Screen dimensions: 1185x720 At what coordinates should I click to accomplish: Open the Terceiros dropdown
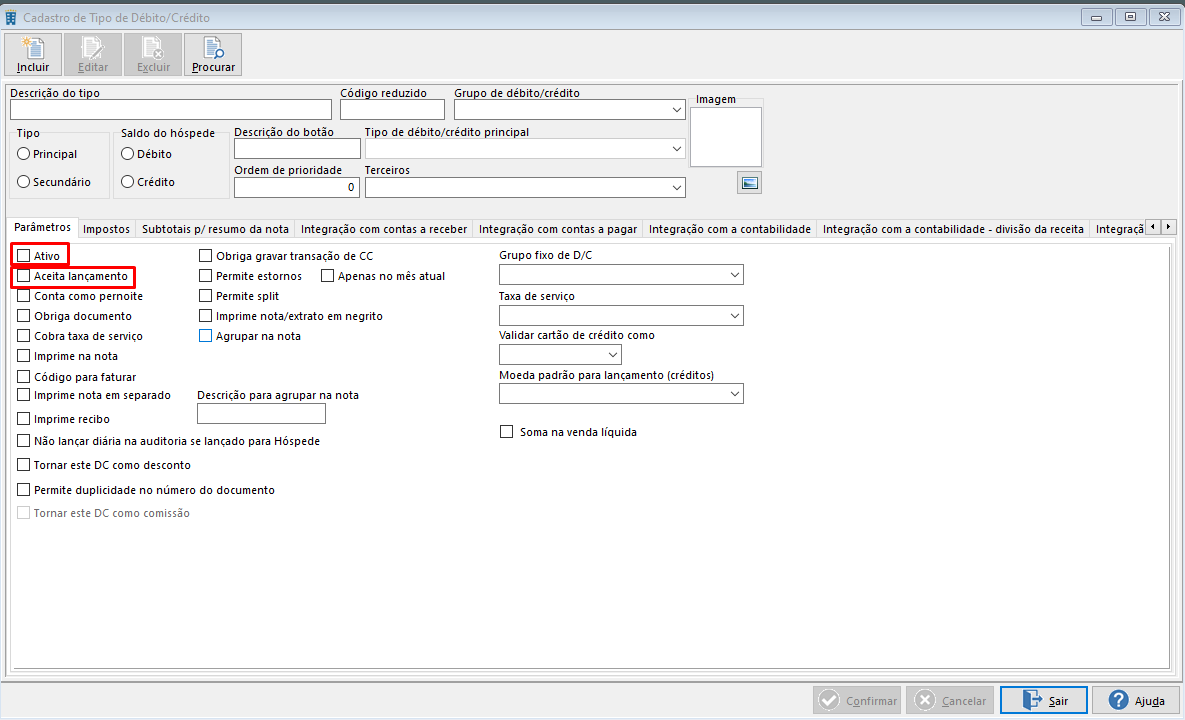(x=676, y=187)
